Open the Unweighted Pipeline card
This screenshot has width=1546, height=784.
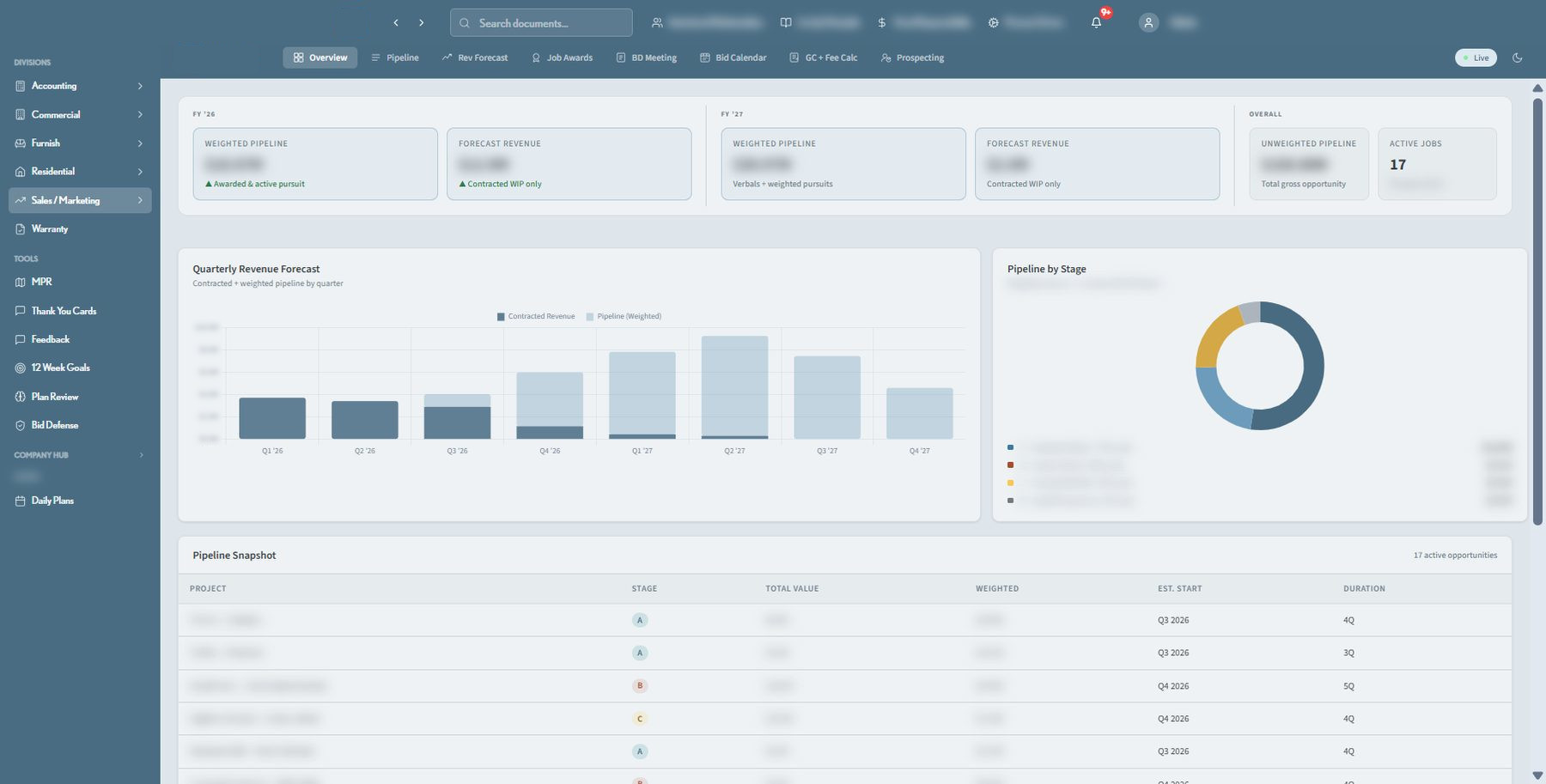point(1309,164)
